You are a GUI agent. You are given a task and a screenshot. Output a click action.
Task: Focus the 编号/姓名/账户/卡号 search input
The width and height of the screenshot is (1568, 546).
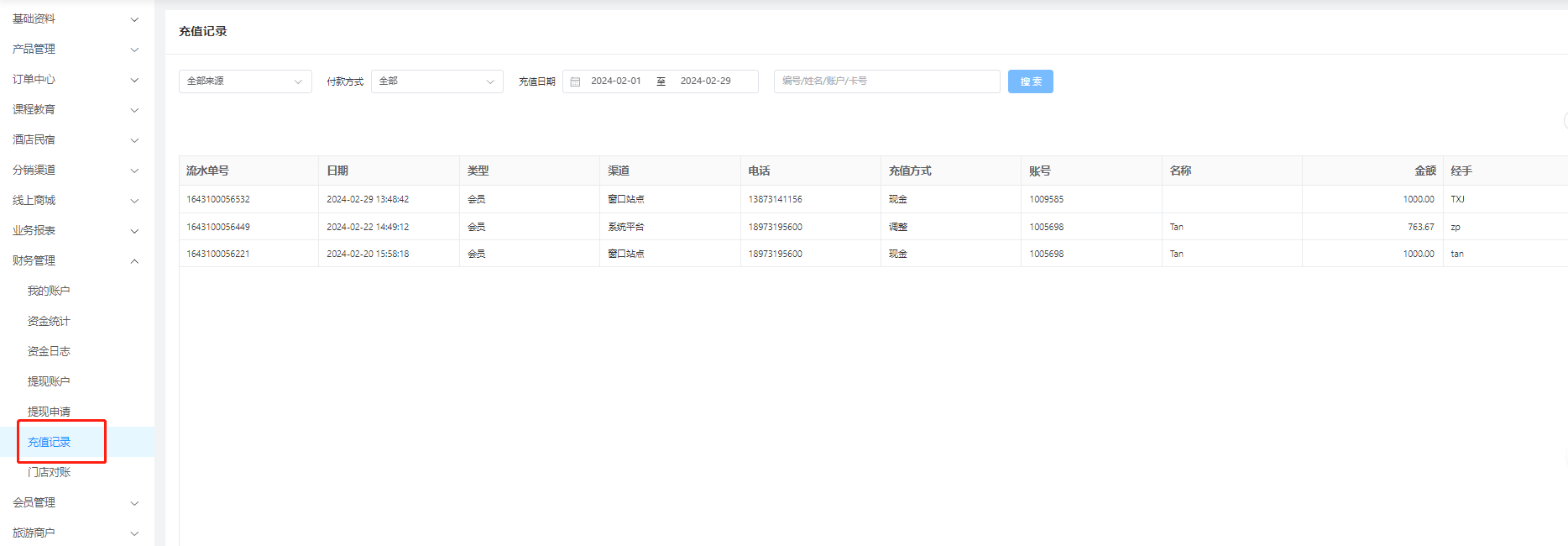tap(886, 81)
